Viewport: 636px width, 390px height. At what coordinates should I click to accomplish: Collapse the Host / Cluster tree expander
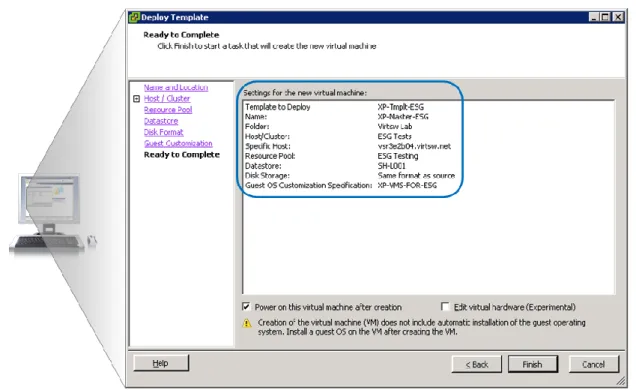(137, 99)
